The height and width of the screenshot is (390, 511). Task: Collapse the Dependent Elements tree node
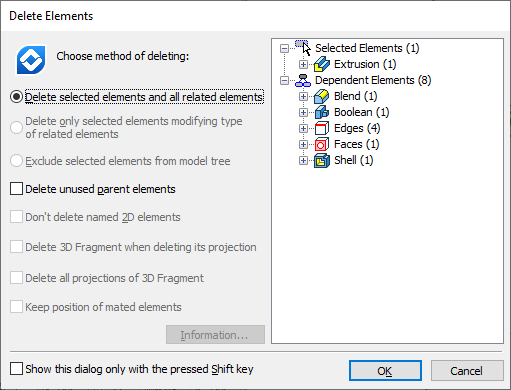[284, 80]
